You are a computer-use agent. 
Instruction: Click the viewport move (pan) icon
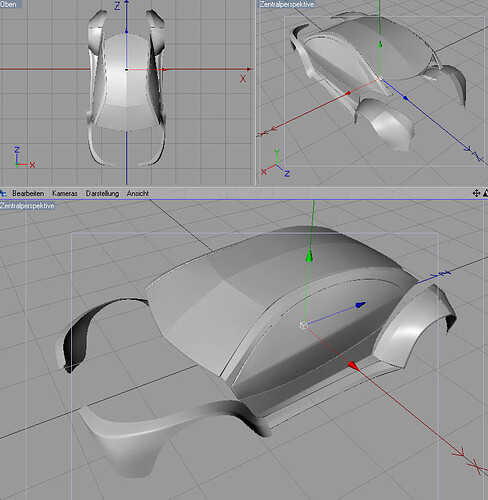(x=476, y=193)
